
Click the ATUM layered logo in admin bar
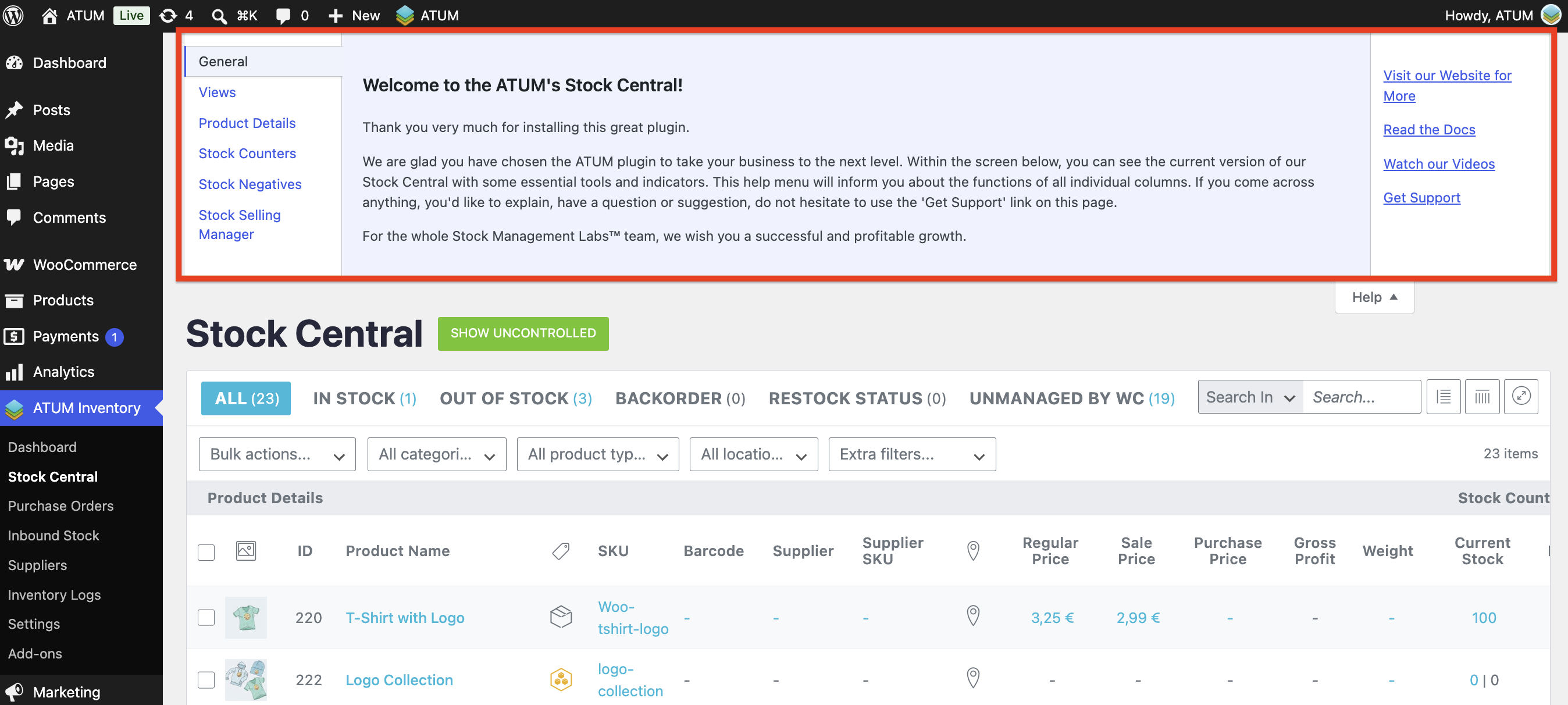405,15
